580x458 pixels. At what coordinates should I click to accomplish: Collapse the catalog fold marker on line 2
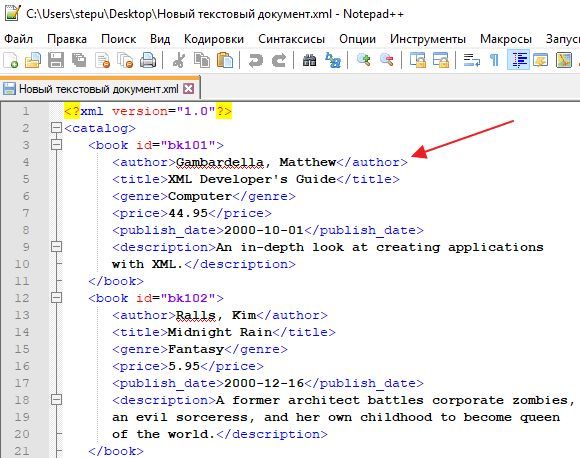(56, 128)
